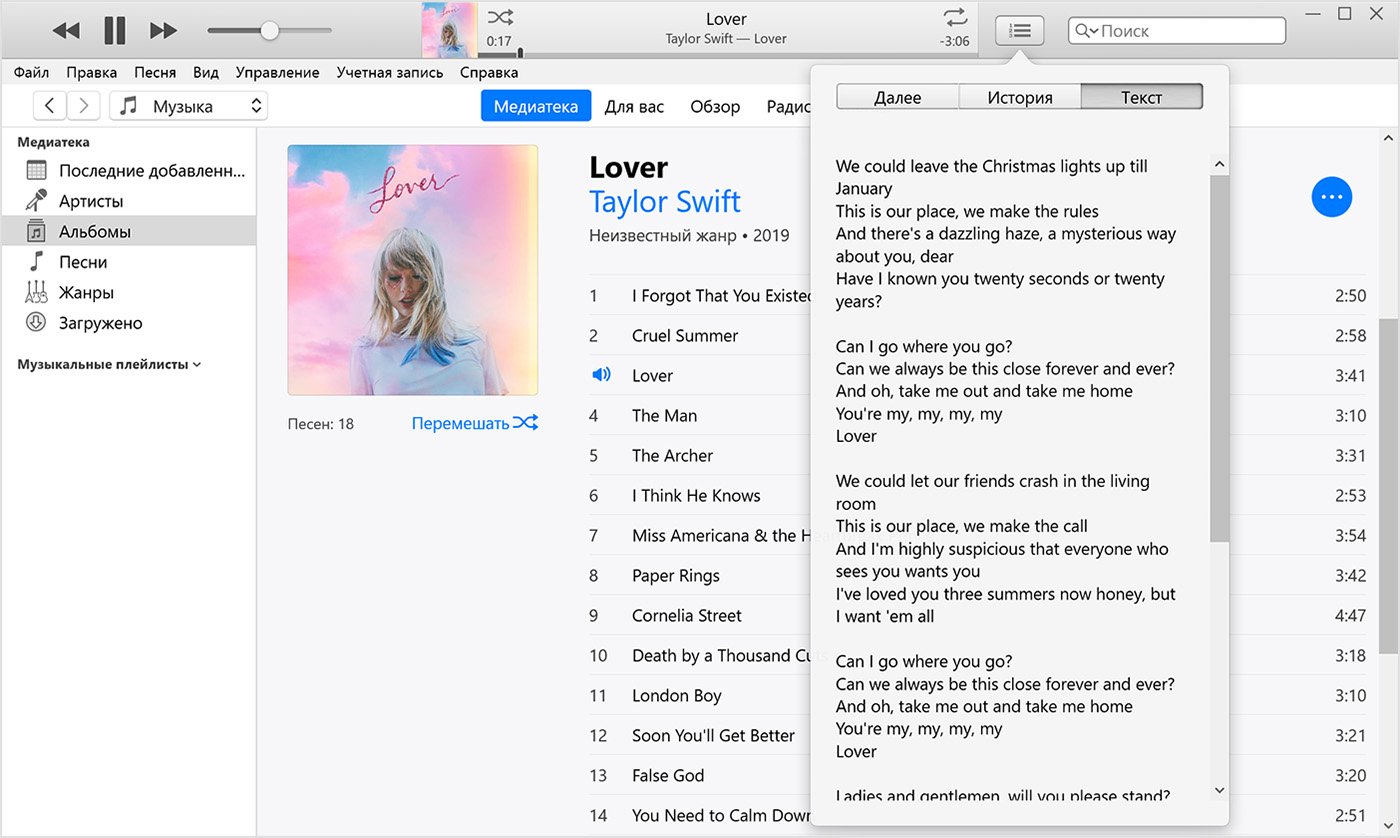
Task: Select track Cruel Summer
Action: tap(685, 335)
